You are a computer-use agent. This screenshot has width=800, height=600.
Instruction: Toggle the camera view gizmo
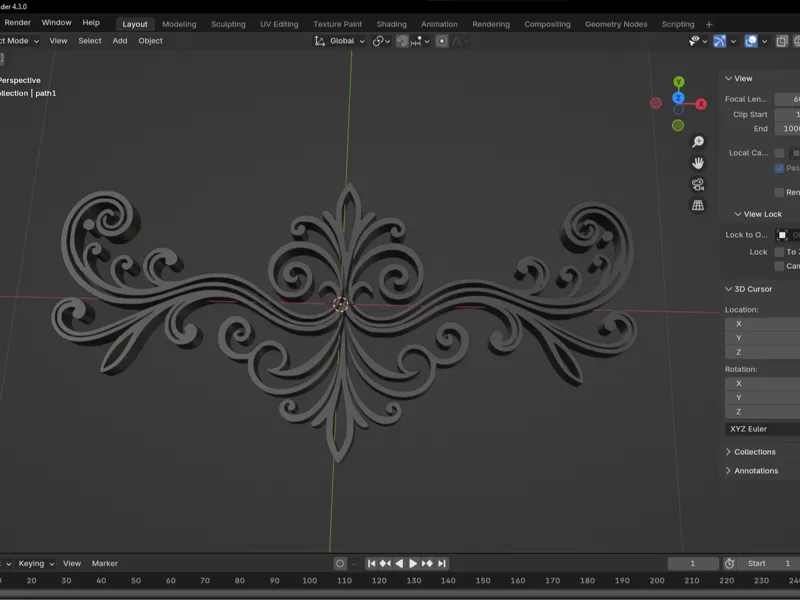click(x=697, y=184)
